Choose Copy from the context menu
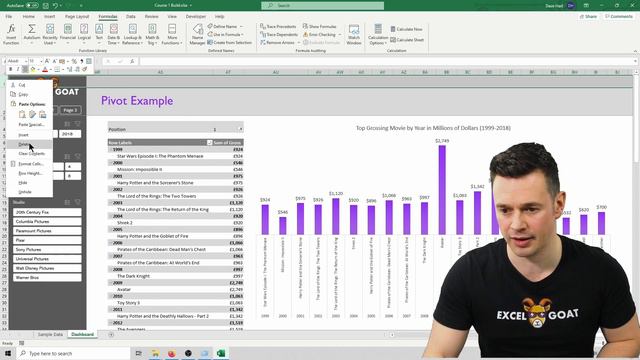Image resolution: width=640 pixels, height=360 pixels. pyautogui.click(x=29, y=94)
